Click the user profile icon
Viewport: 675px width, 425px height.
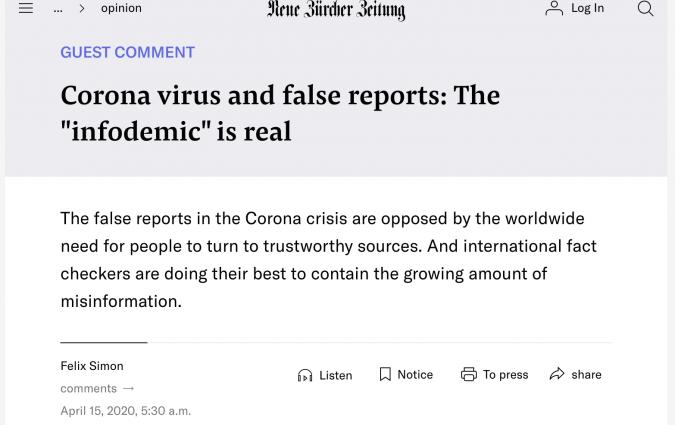pyautogui.click(x=554, y=8)
